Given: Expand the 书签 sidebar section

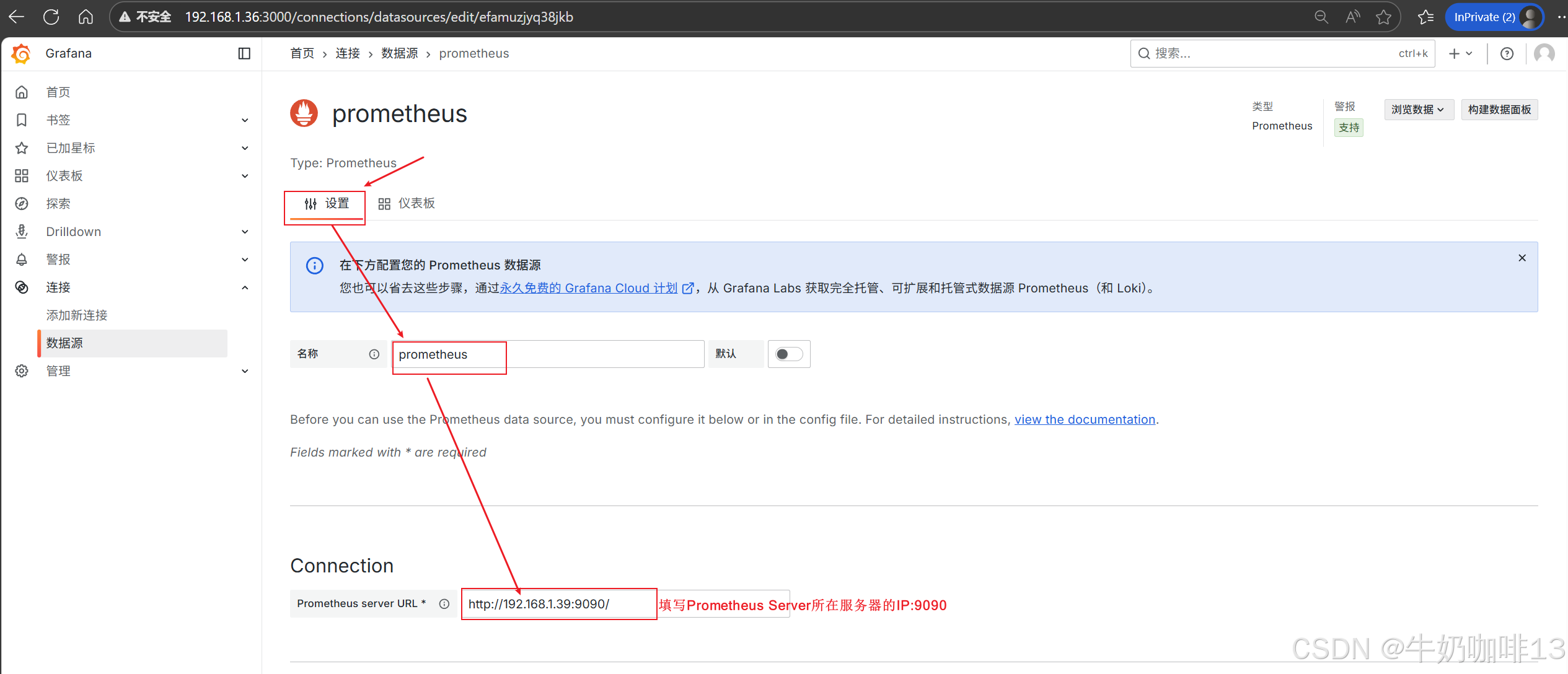Looking at the screenshot, I should pyautogui.click(x=245, y=120).
